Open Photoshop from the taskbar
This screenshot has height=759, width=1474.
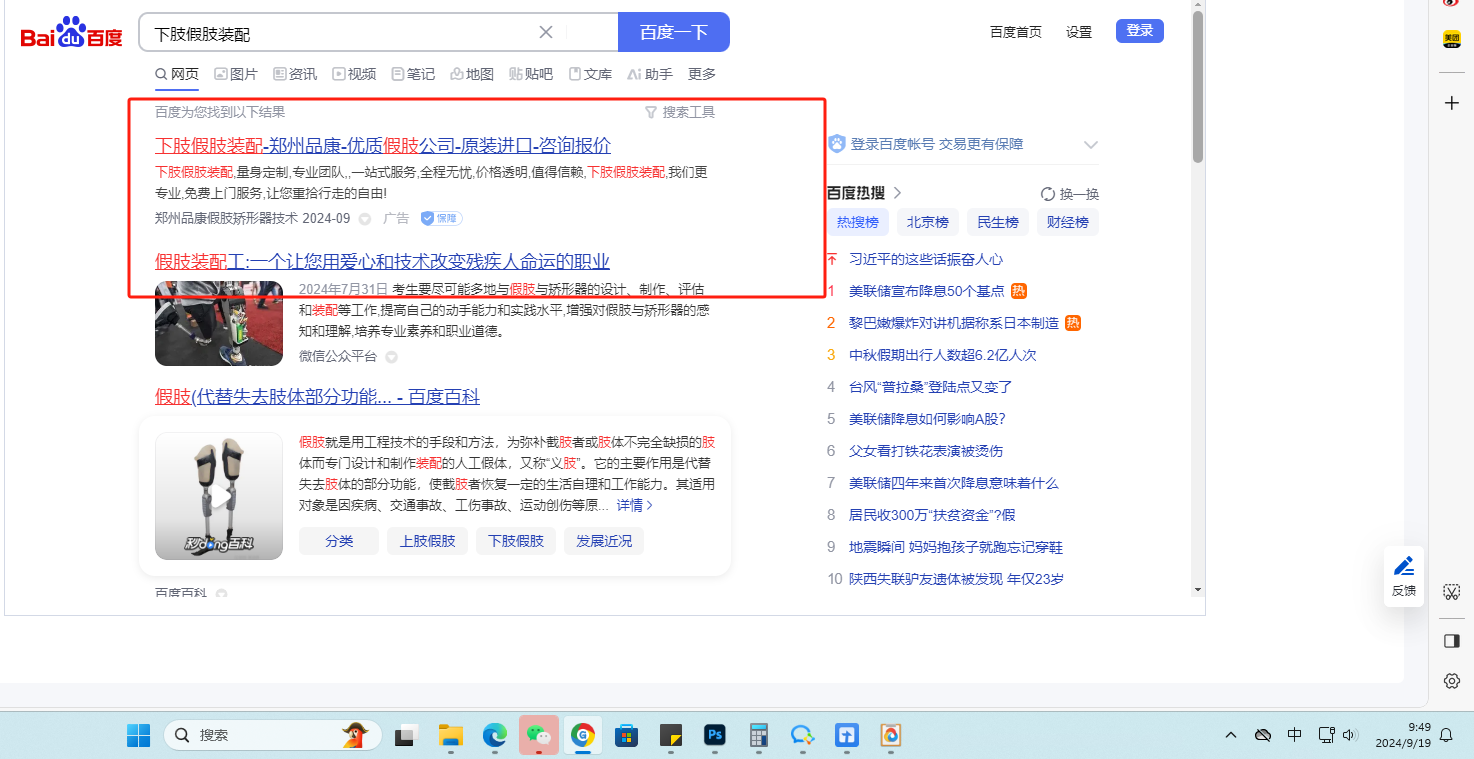tap(714, 736)
